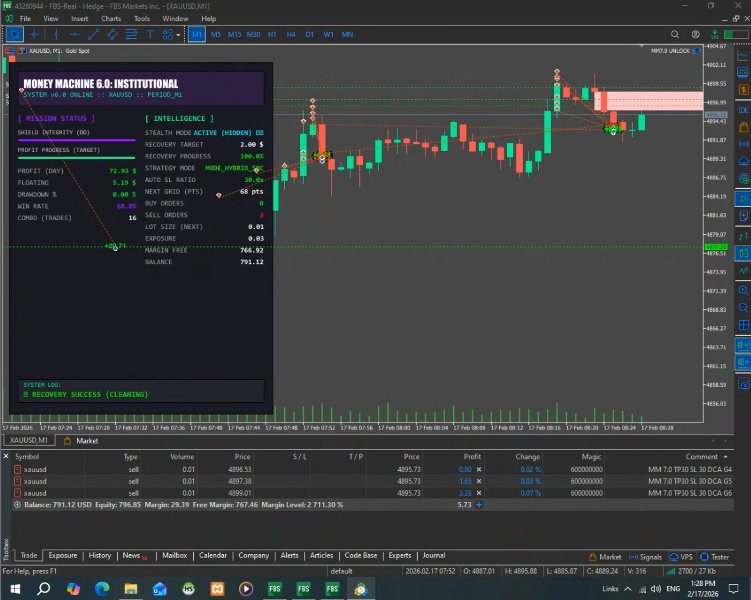The image size is (751, 600).
Task: Open the Signals broadcast sidebar icon
Action: pos(743,144)
